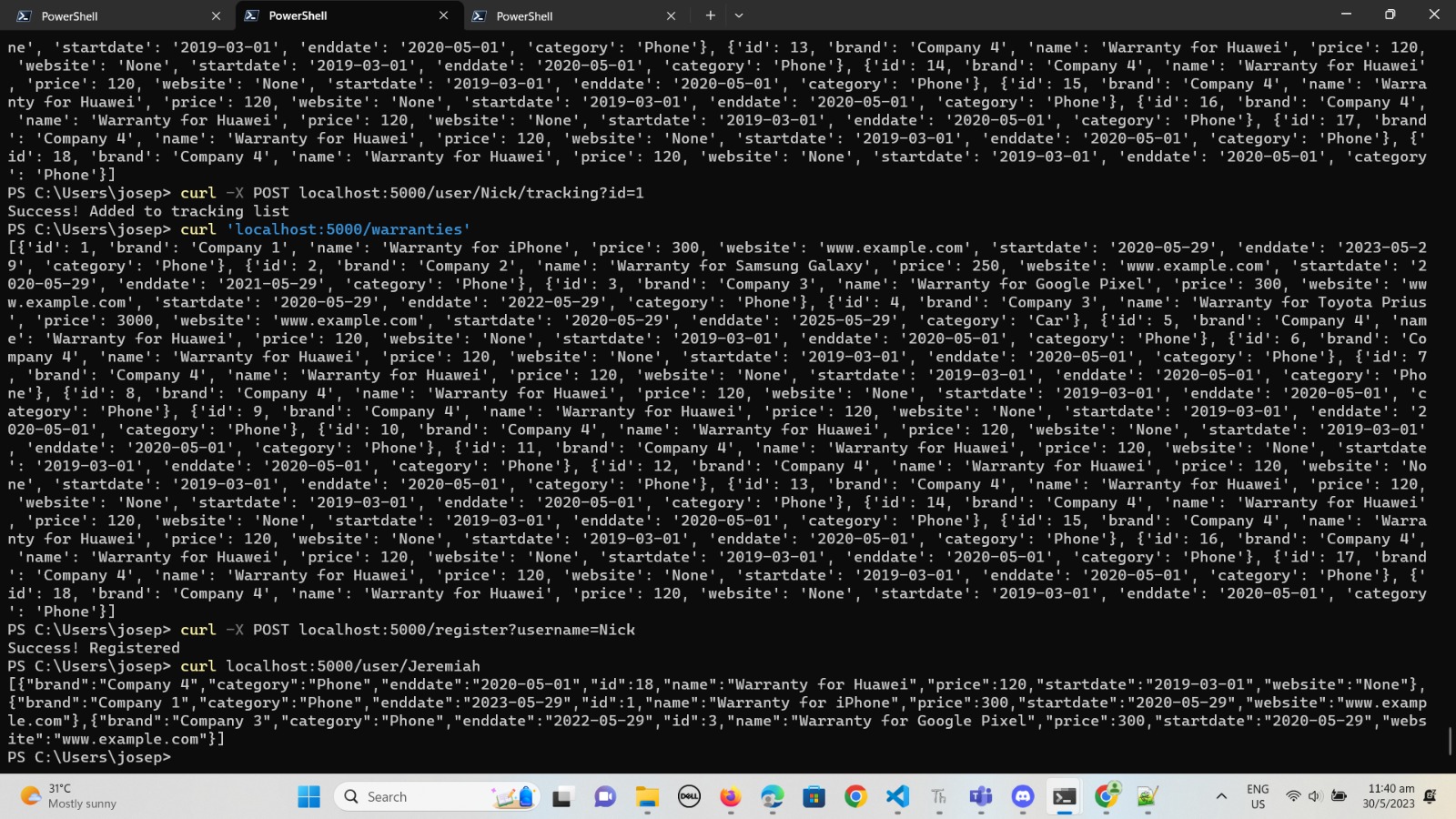
Task: Open Microsoft Edge from the taskbar
Action: click(771, 796)
